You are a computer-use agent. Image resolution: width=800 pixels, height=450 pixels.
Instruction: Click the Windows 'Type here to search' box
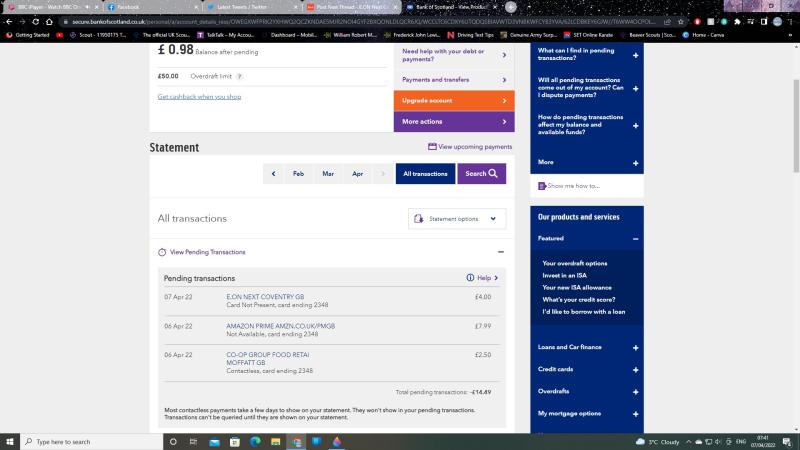pos(92,441)
